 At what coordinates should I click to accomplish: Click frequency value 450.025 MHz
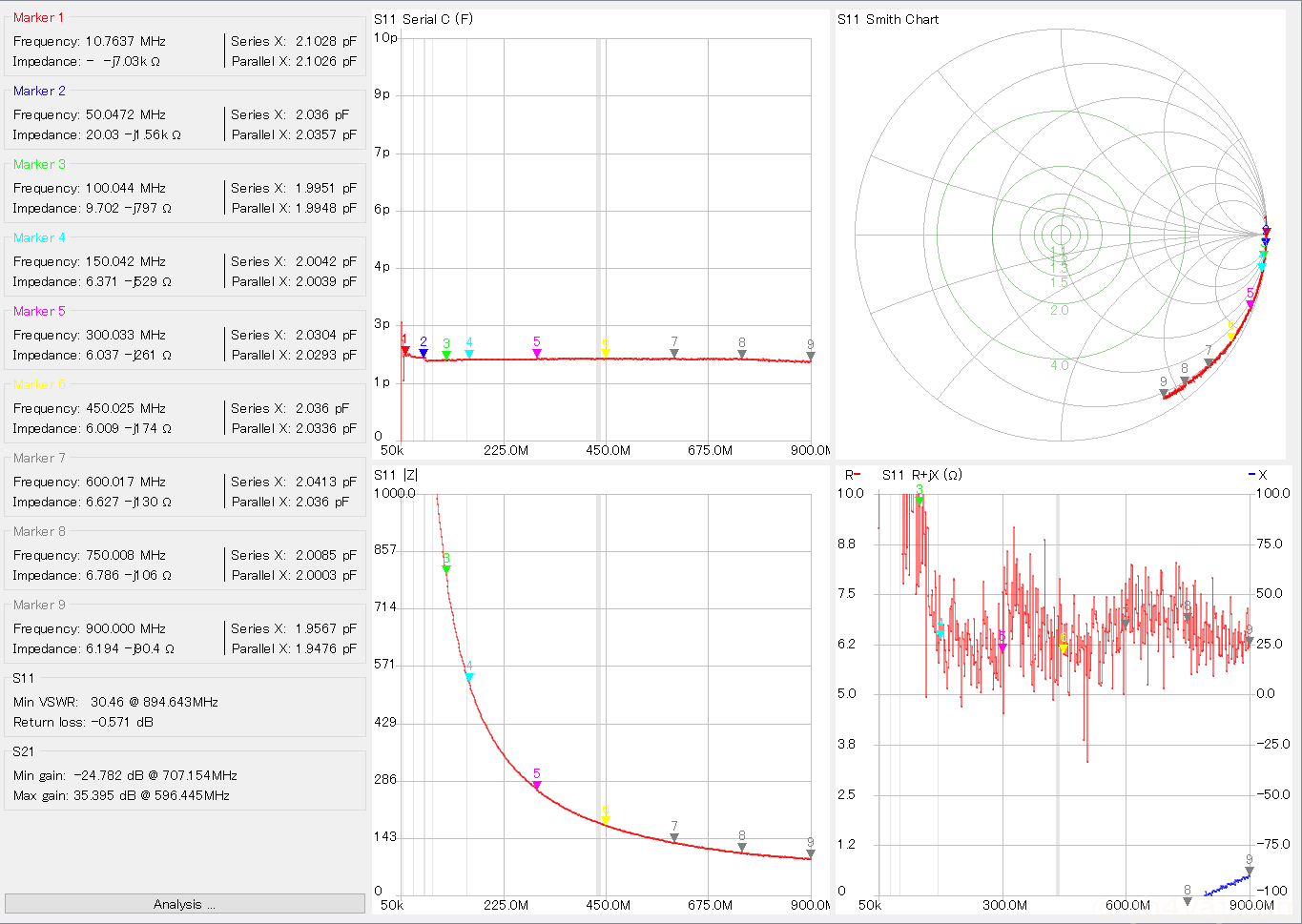[125, 408]
